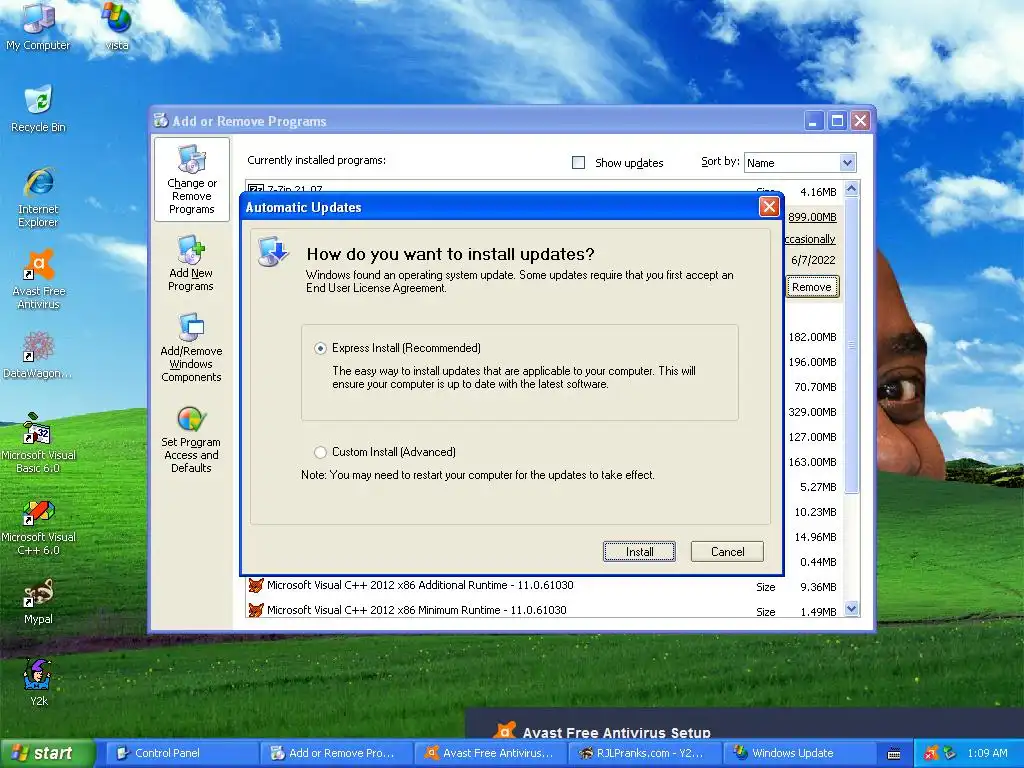Launch Microsoft Visual Basic 6.0 shortcut
The width and height of the screenshot is (1024, 768).
(x=39, y=443)
